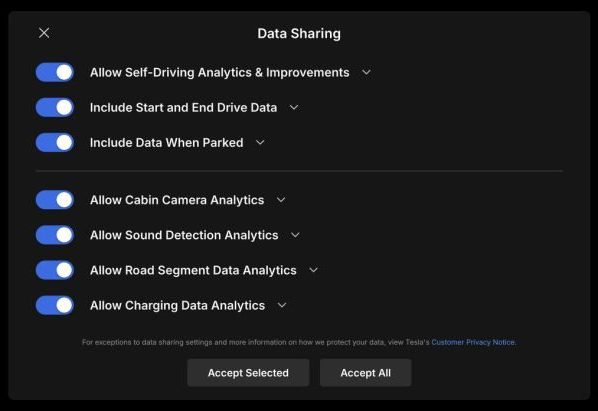Click the Accept All button
This screenshot has width=598, height=411.
365,373
